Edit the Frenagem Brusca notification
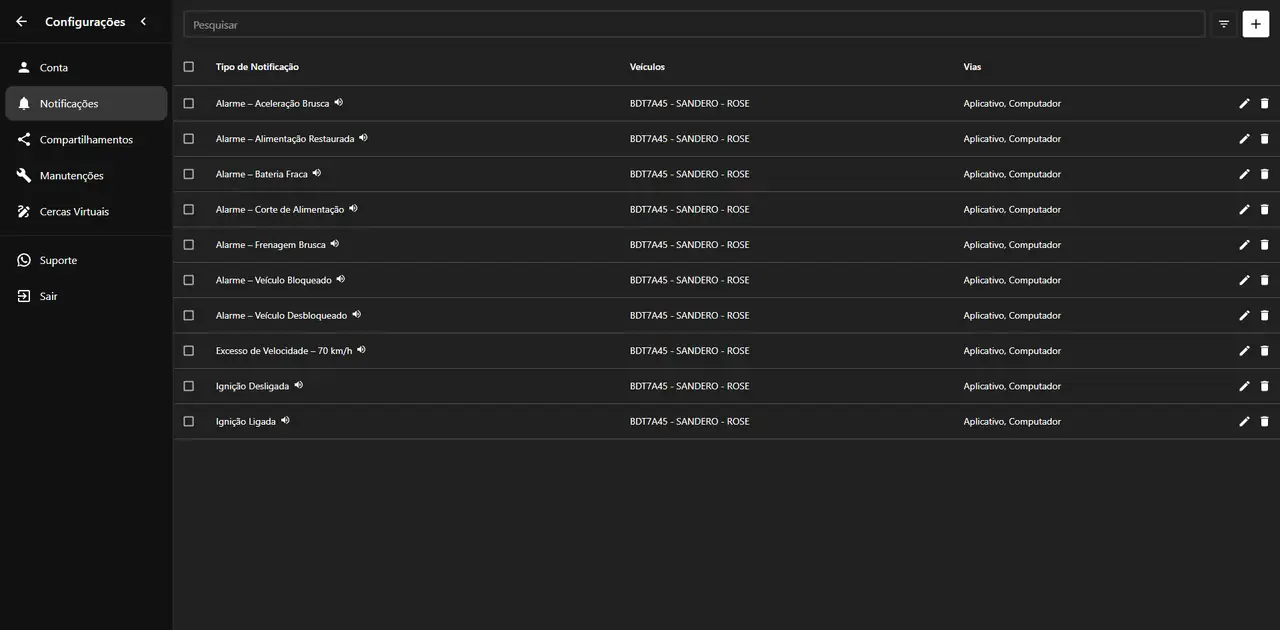 tap(1244, 245)
